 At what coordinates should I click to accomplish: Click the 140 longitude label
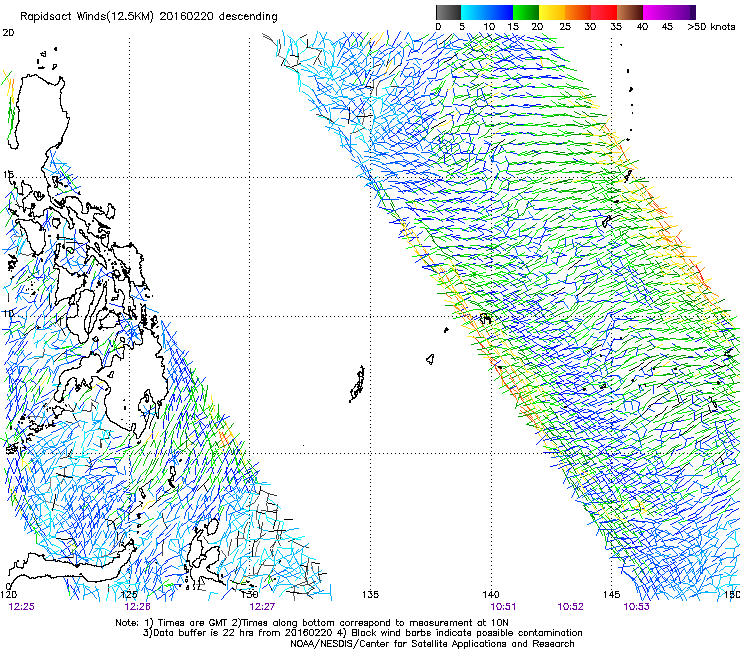[x=491, y=594]
